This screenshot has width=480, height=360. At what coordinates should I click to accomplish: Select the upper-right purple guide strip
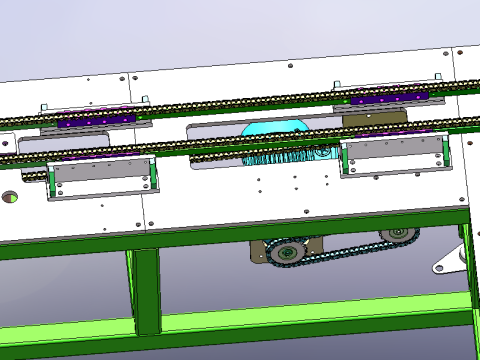tap(389, 98)
